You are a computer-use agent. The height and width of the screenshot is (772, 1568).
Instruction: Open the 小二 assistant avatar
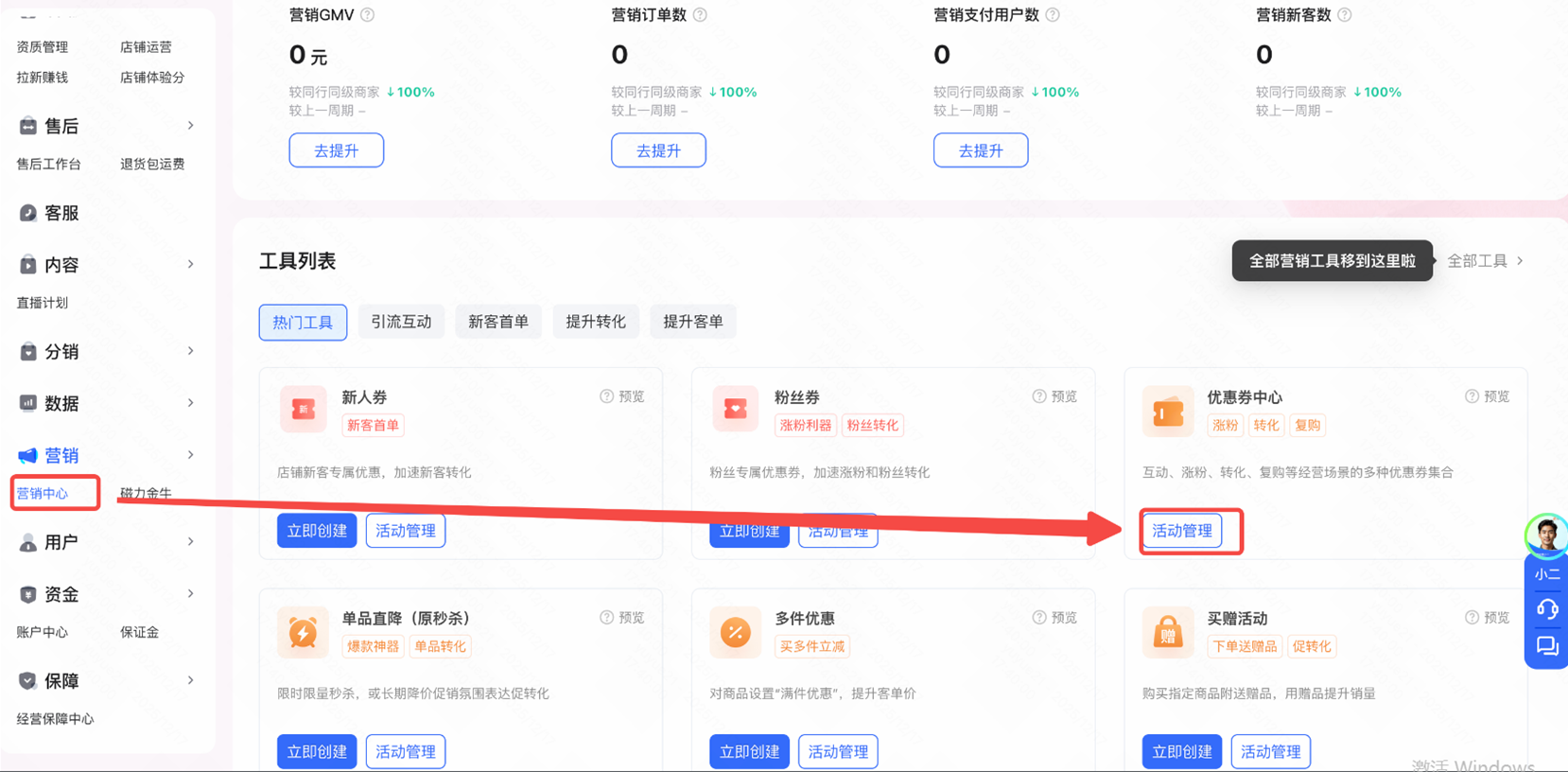click(1547, 535)
